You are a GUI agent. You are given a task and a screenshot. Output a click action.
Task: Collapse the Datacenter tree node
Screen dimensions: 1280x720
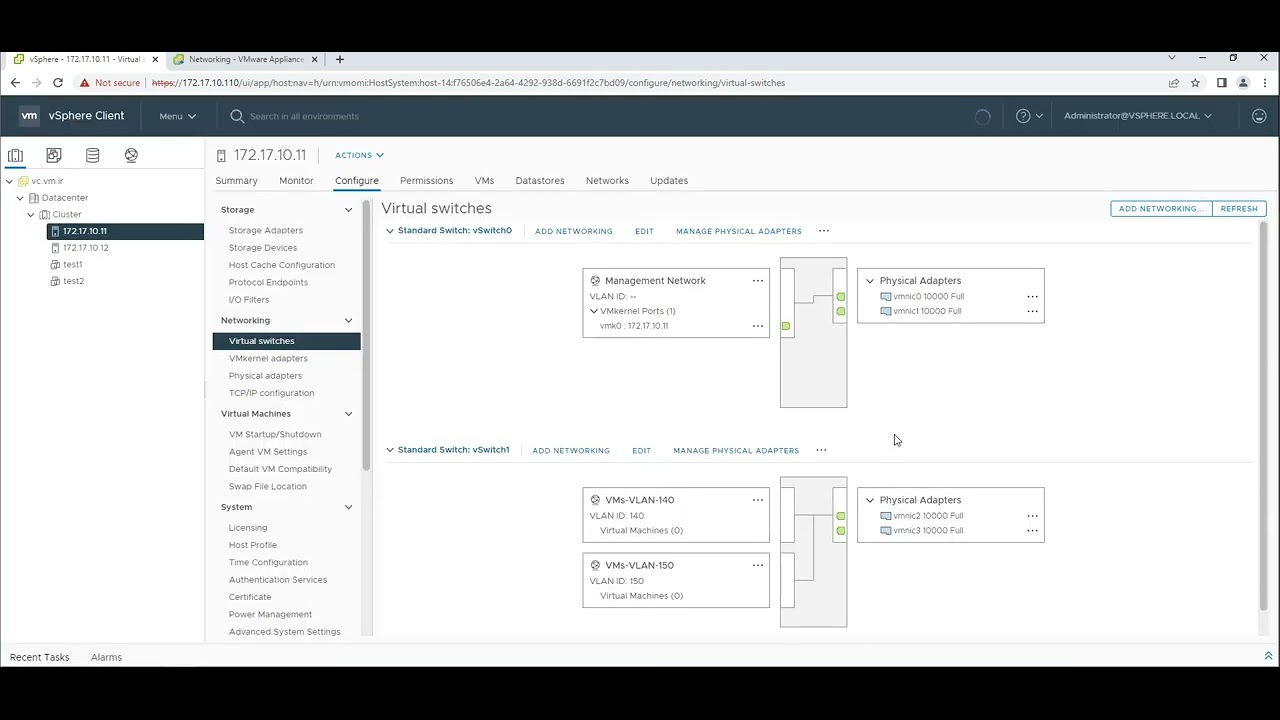click(x=20, y=198)
